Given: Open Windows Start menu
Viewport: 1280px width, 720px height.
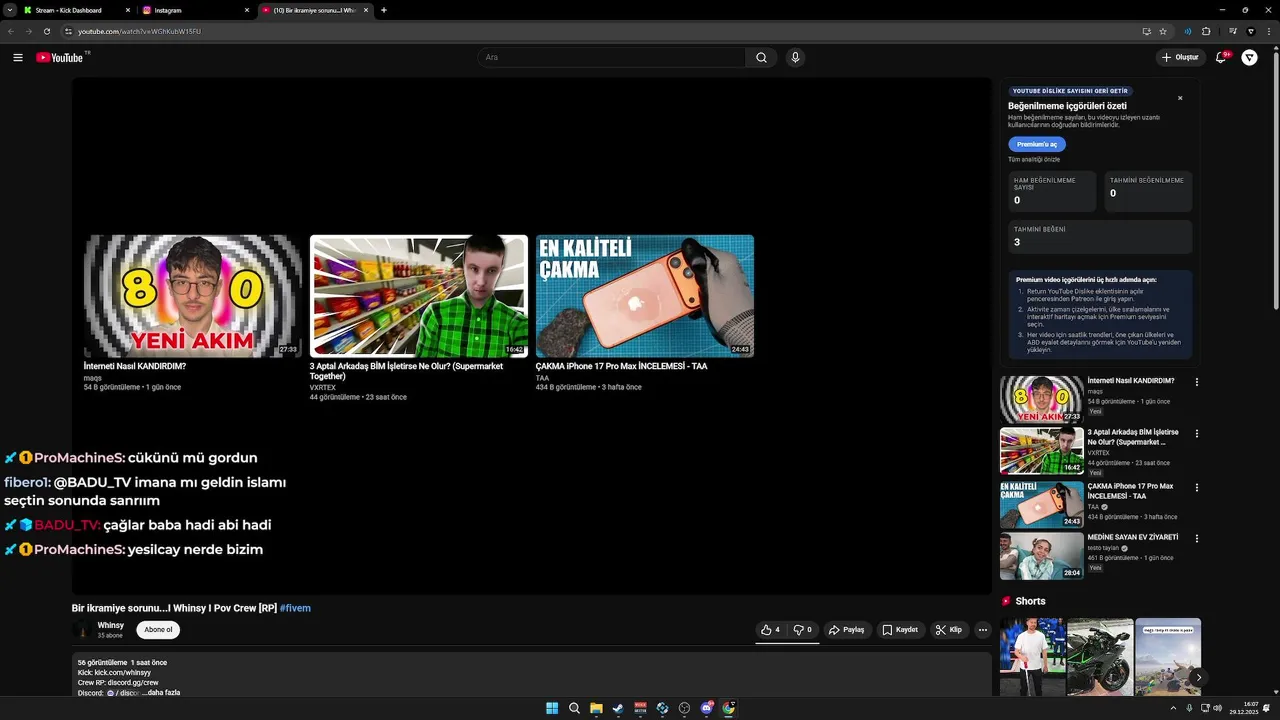Looking at the screenshot, I should tap(552, 708).
